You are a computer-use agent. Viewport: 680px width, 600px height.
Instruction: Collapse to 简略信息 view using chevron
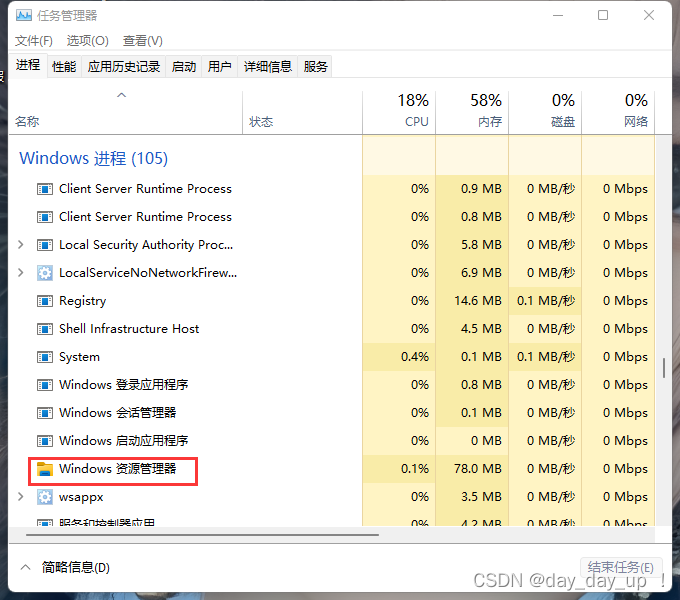click(x=26, y=567)
